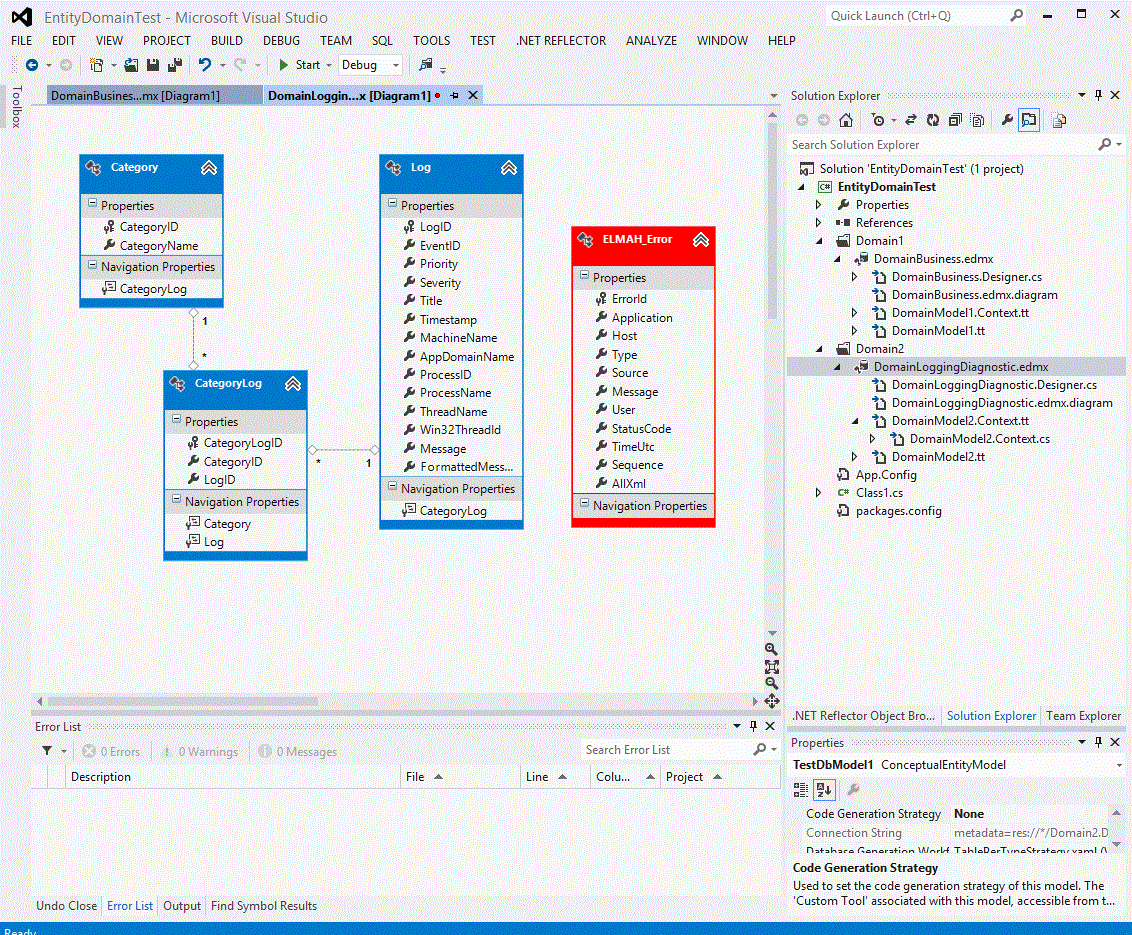
Task: Click Refresh icon in Solution Explorer toolbar
Action: click(932, 120)
